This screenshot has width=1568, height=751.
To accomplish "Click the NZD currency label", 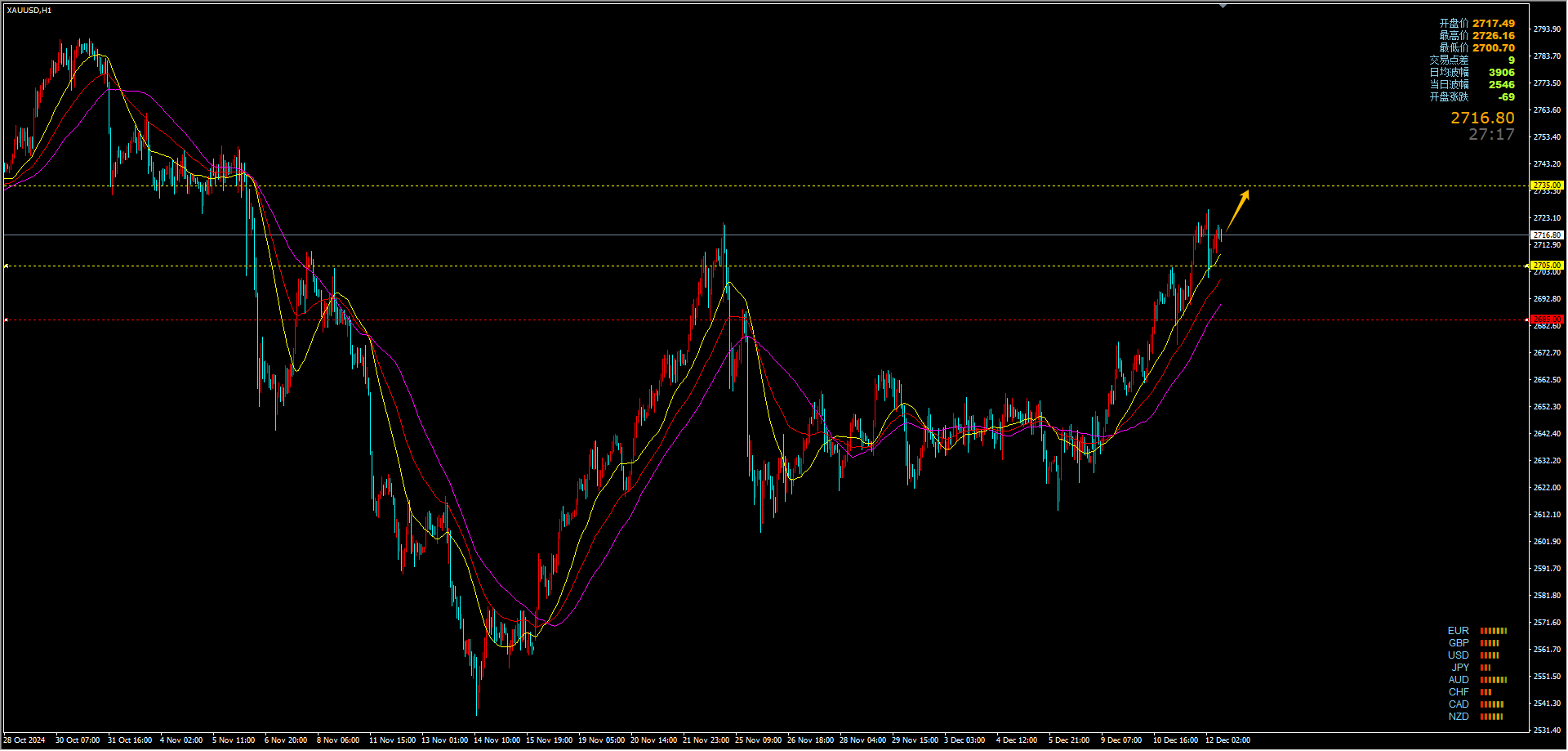I will coord(1458,717).
